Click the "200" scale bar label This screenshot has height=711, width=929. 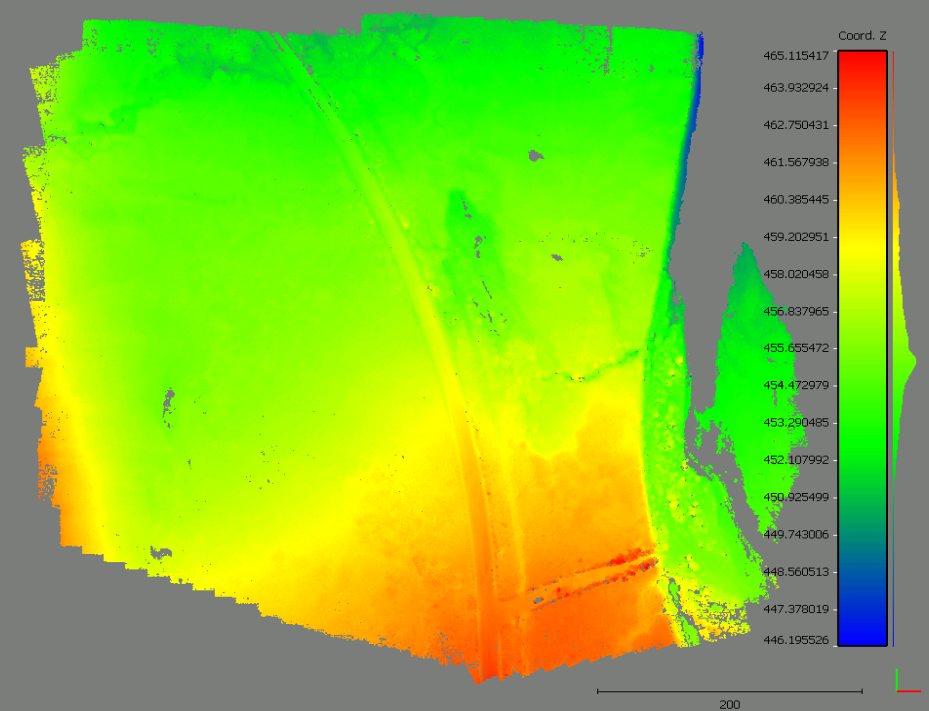click(730, 704)
